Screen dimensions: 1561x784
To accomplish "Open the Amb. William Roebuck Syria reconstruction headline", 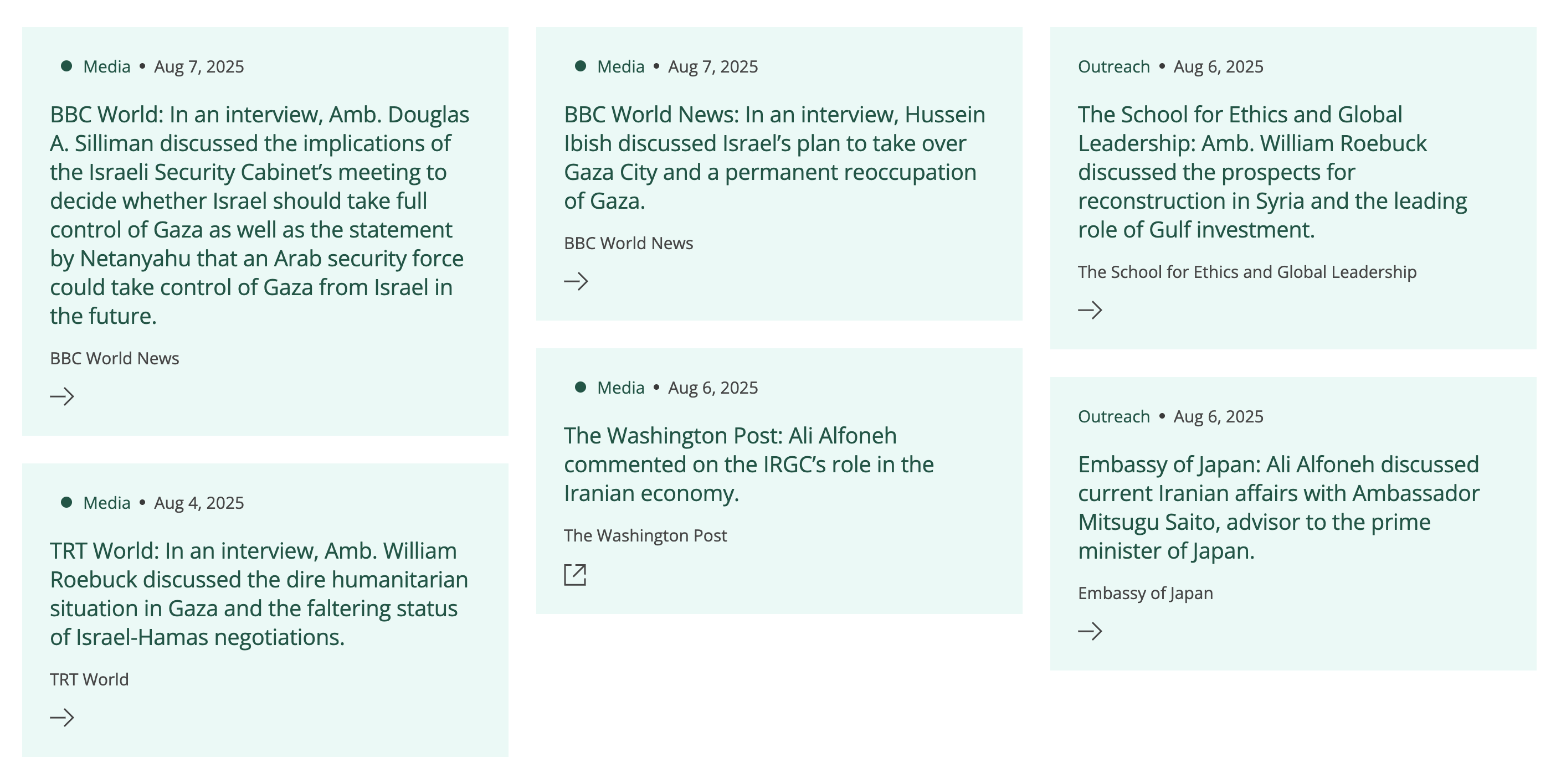I will (1272, 172).
